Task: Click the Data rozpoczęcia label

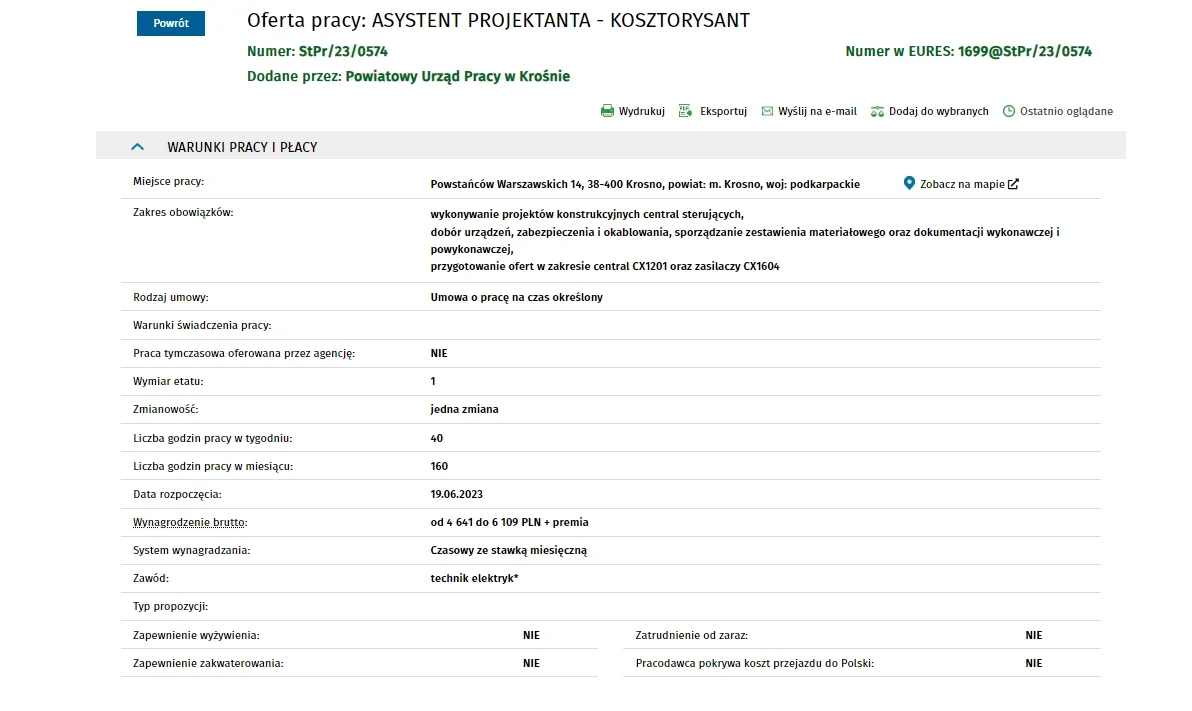Action: (x=177, y=494)
